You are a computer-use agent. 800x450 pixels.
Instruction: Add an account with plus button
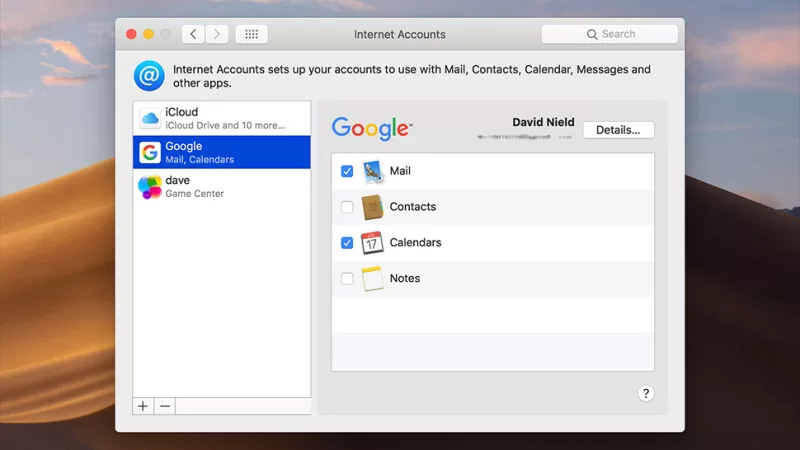click(143, 406)
